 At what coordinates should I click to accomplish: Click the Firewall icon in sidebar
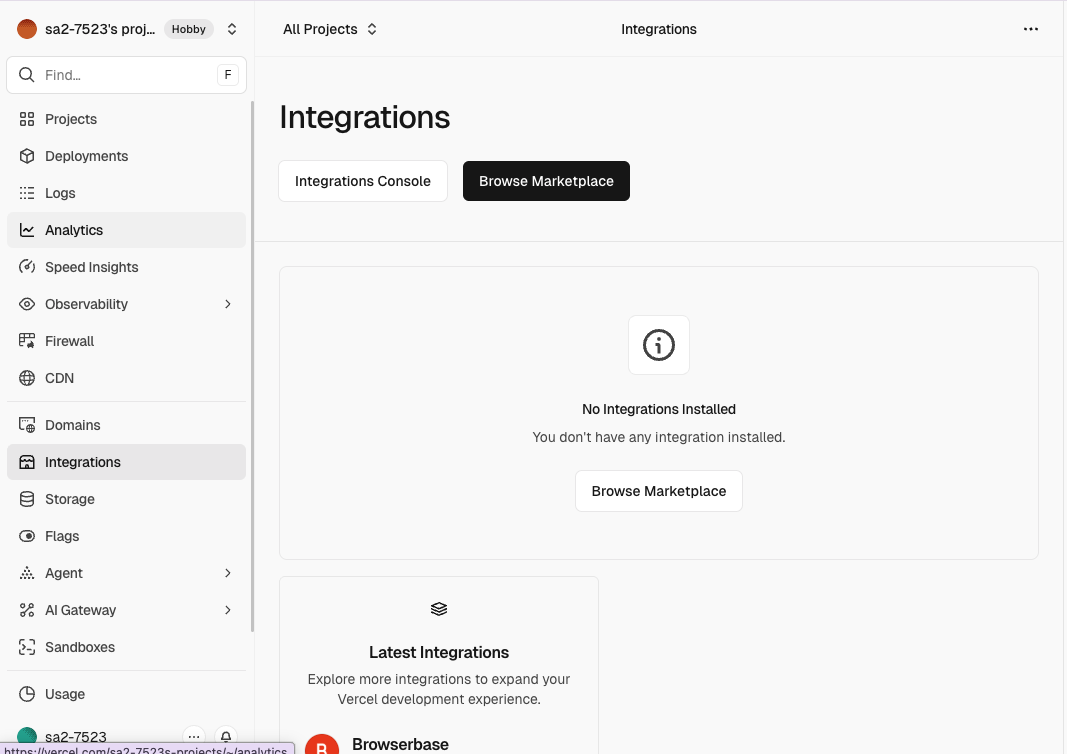pyautogui.click(x=27, y=341)
